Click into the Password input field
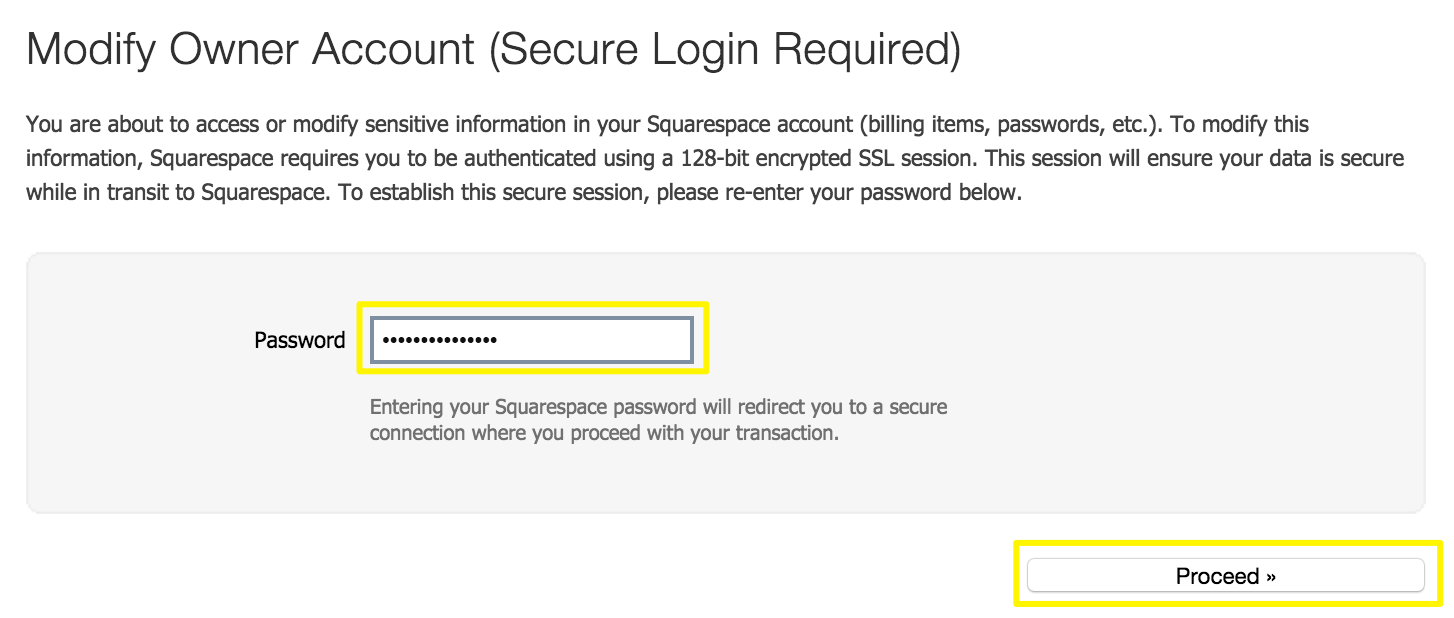1454x618 pixels. 590,340
